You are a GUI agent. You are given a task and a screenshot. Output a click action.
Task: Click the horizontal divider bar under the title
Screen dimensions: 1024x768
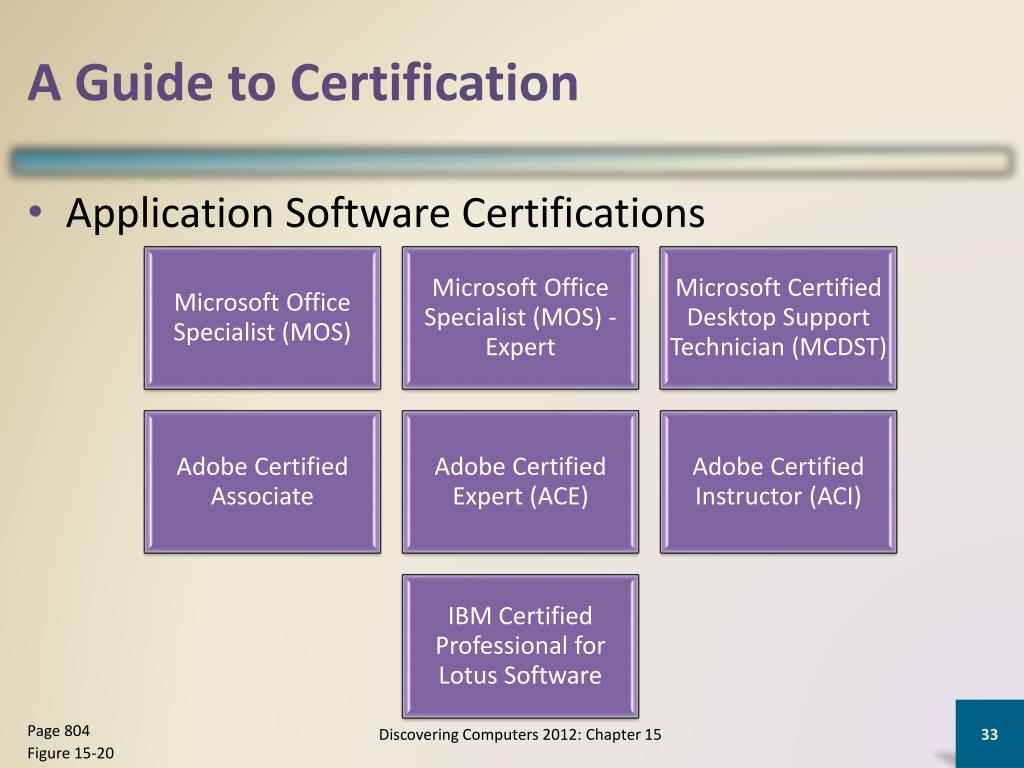coord(512,161)
